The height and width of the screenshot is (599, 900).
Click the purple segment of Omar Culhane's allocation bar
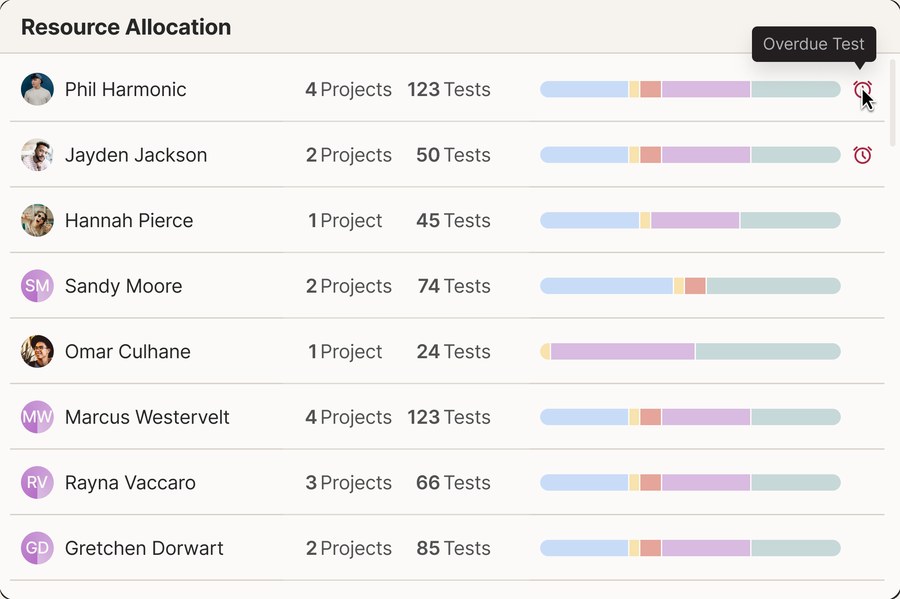pyautogui.click(x=622, y=351)
